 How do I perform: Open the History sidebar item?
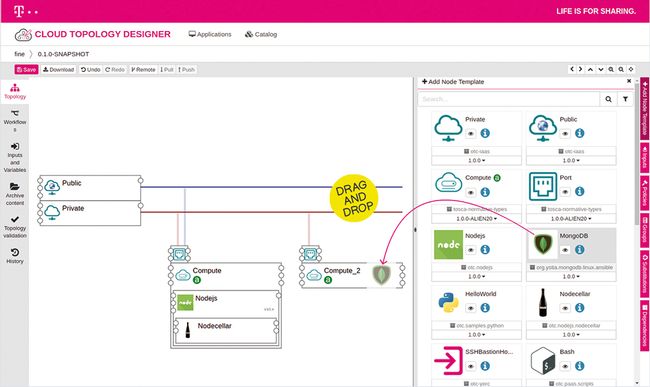[x=15, y=256]
